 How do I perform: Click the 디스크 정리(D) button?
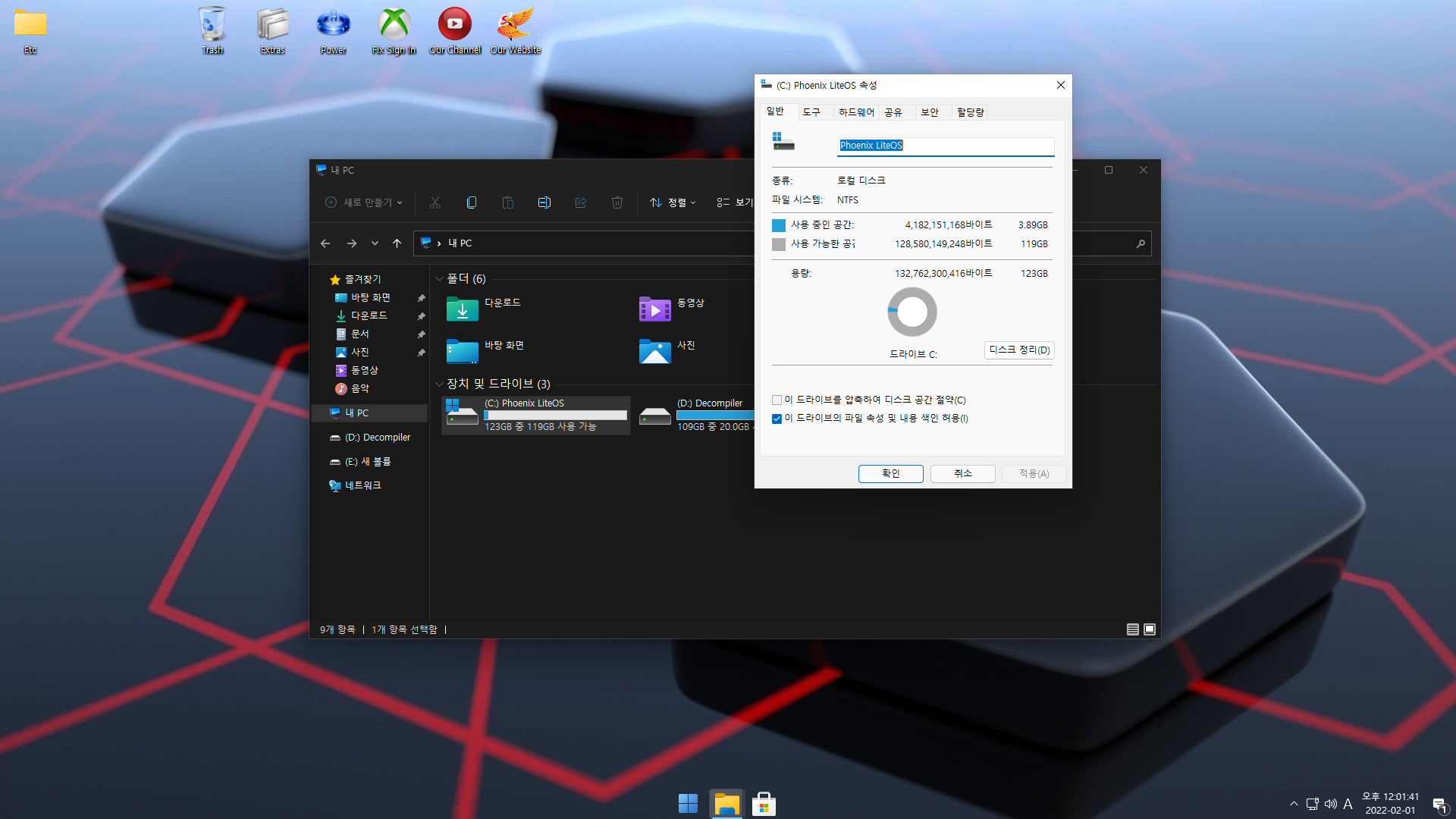point(1018,350)
